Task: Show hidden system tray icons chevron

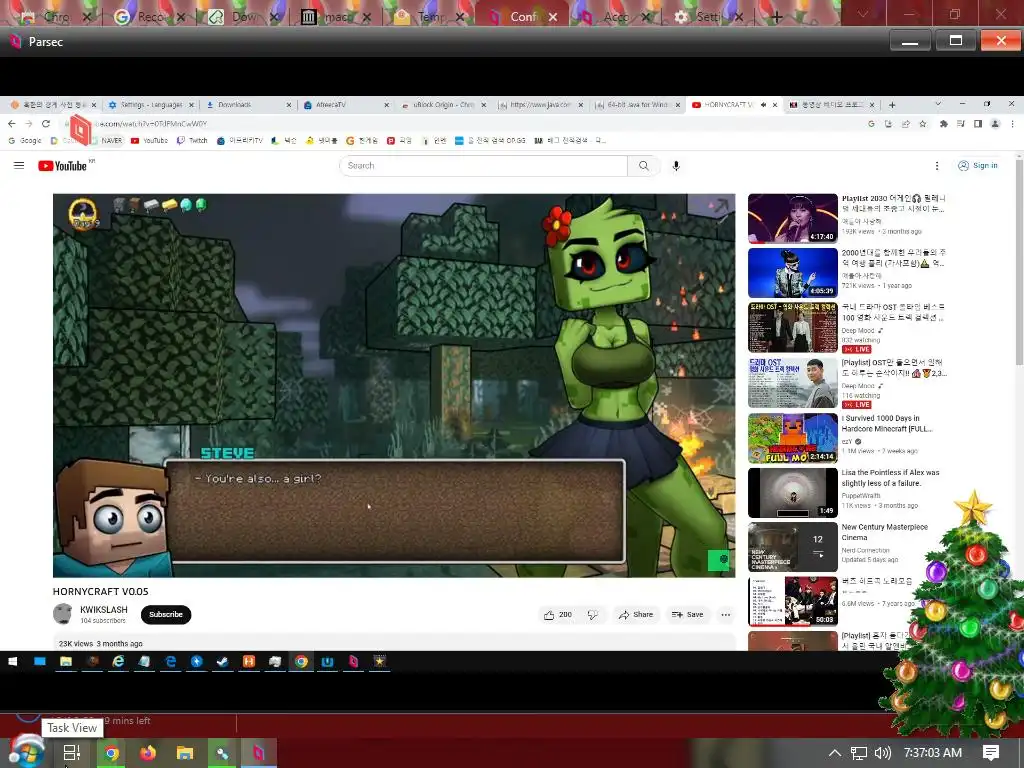Action: (835, 753)
